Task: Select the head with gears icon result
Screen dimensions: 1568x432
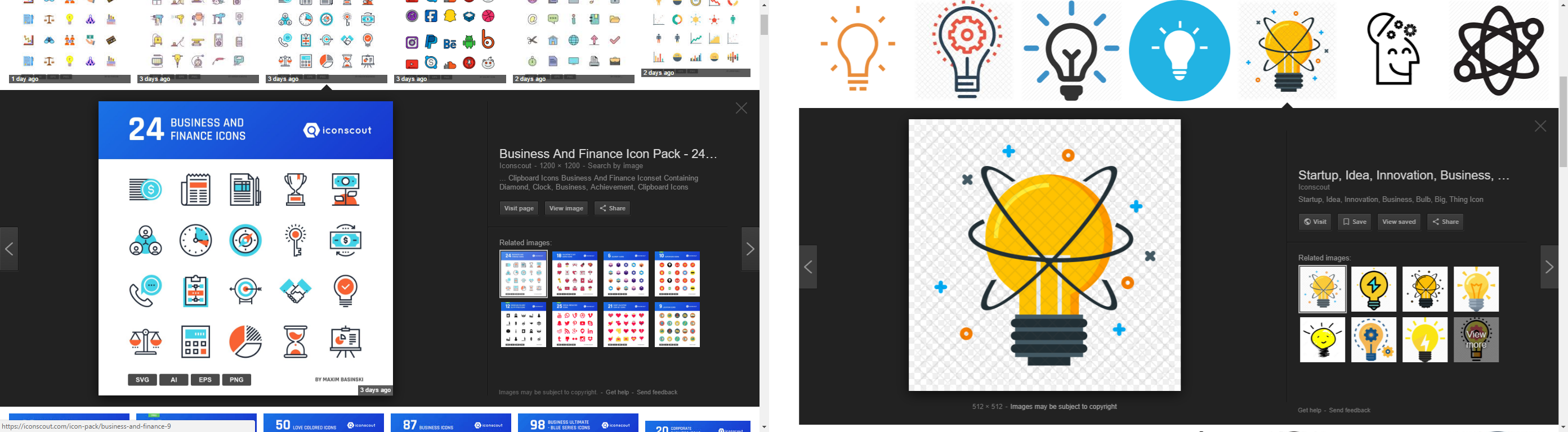Action: pyautogui.click(x=1393, y=49)
